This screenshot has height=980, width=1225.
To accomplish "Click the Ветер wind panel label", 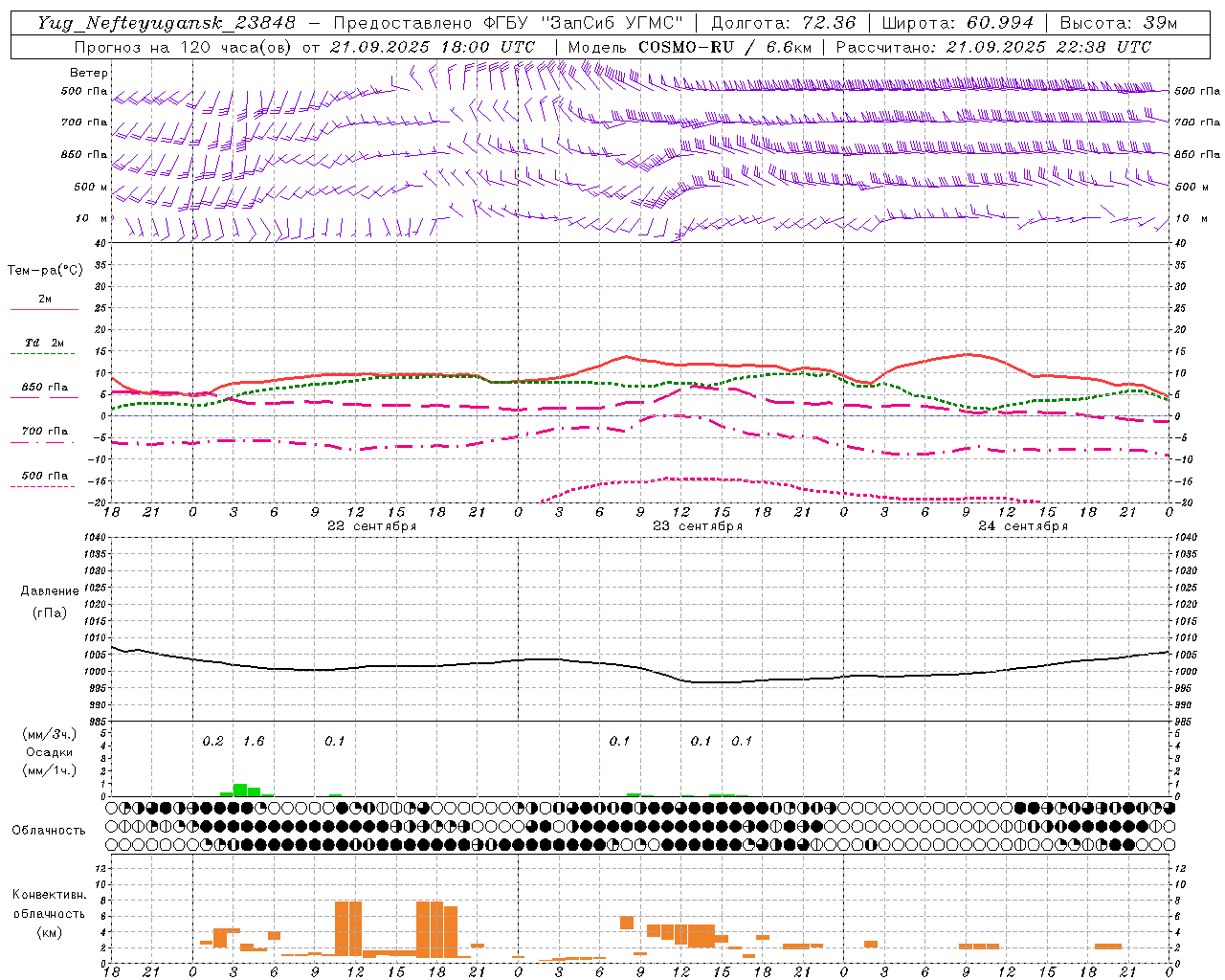I will pyautogui.click(x=89, y=73).
